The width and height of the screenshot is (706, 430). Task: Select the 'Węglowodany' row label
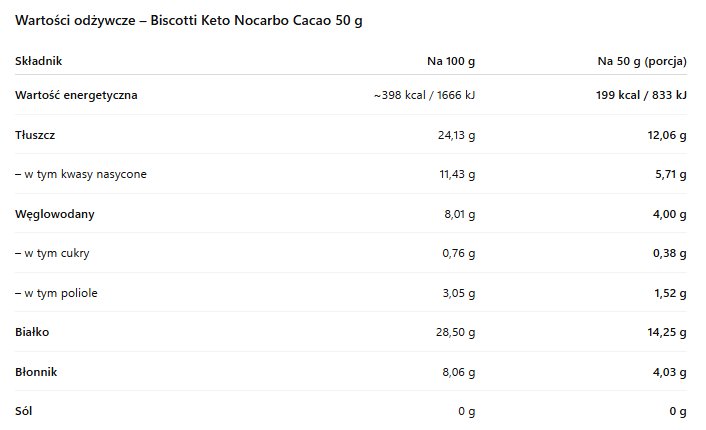click(x=55, y=214)
